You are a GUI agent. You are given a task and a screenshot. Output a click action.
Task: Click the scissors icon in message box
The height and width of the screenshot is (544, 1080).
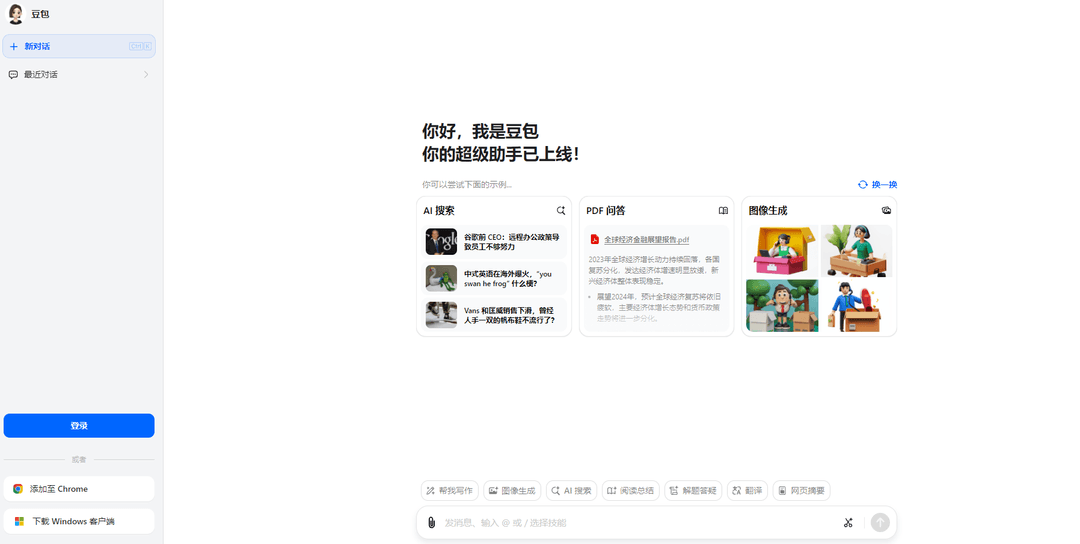coord(848,523)
